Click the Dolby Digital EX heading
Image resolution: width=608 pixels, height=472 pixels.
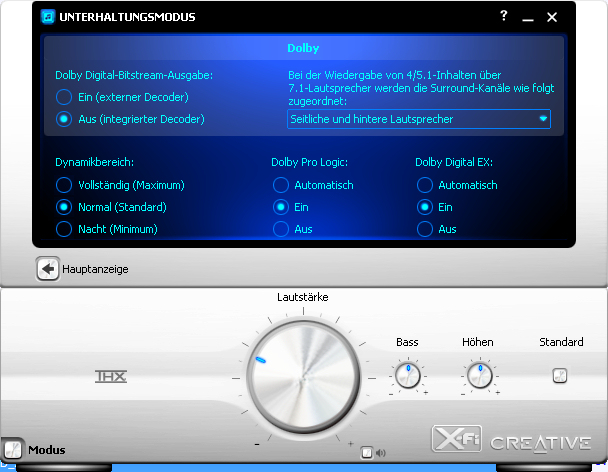click(454, 162)
